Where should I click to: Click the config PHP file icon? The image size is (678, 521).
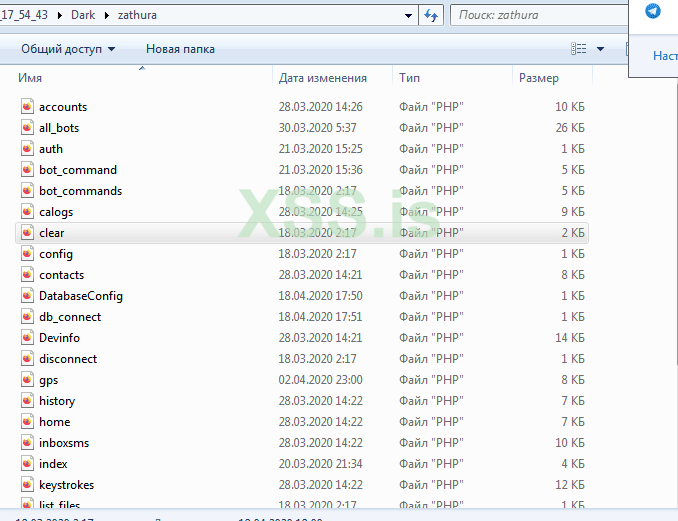(x=27, y=253)
